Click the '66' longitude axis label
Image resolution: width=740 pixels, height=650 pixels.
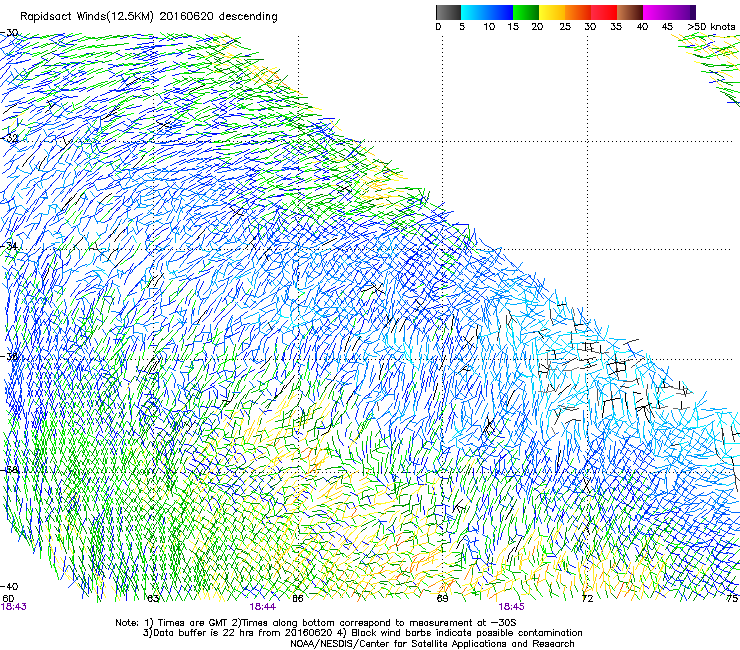click(297, 599)
